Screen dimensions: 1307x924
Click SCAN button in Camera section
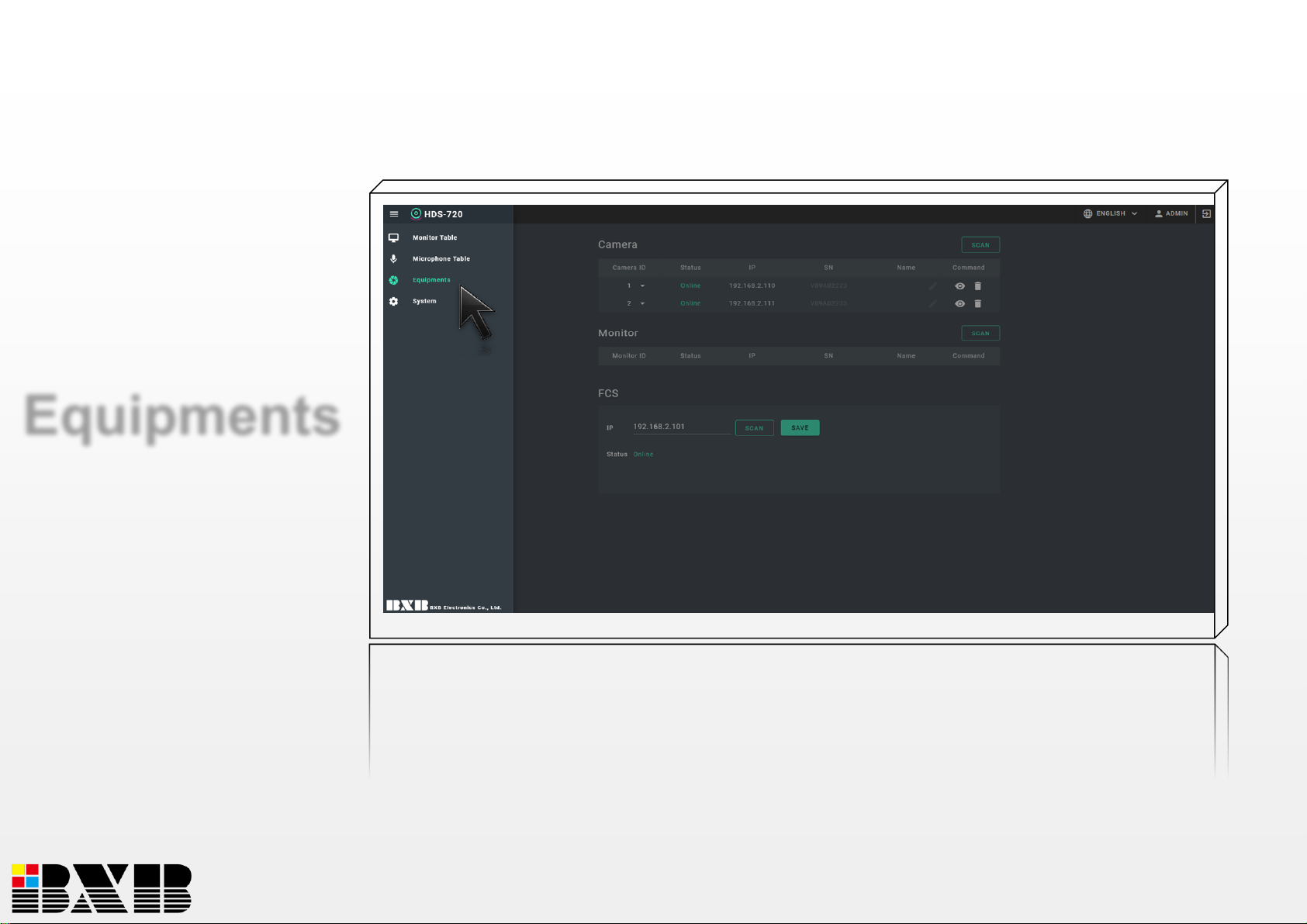(980, 245)
